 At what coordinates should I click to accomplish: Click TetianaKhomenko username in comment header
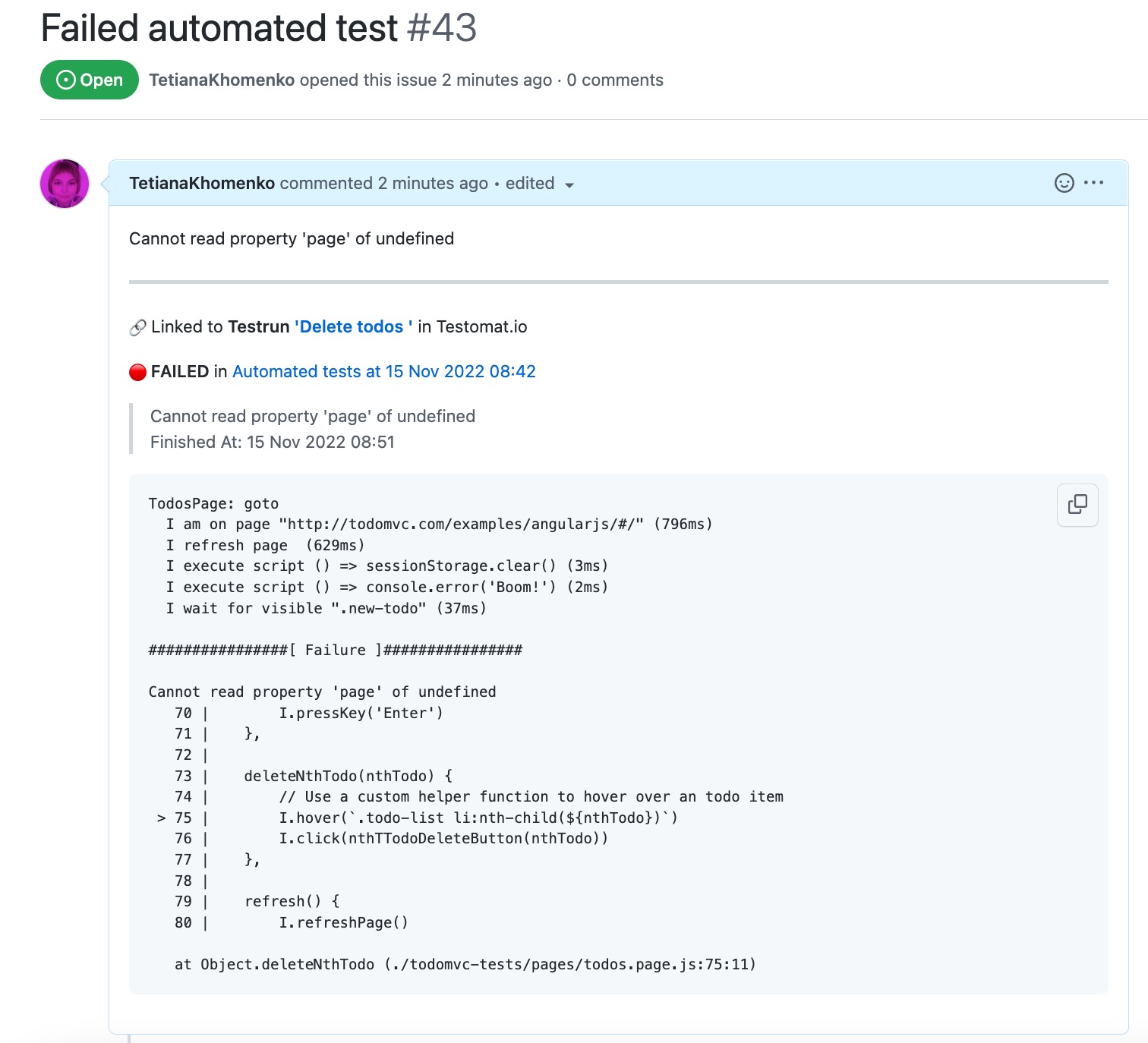click(x=202, y=183)
